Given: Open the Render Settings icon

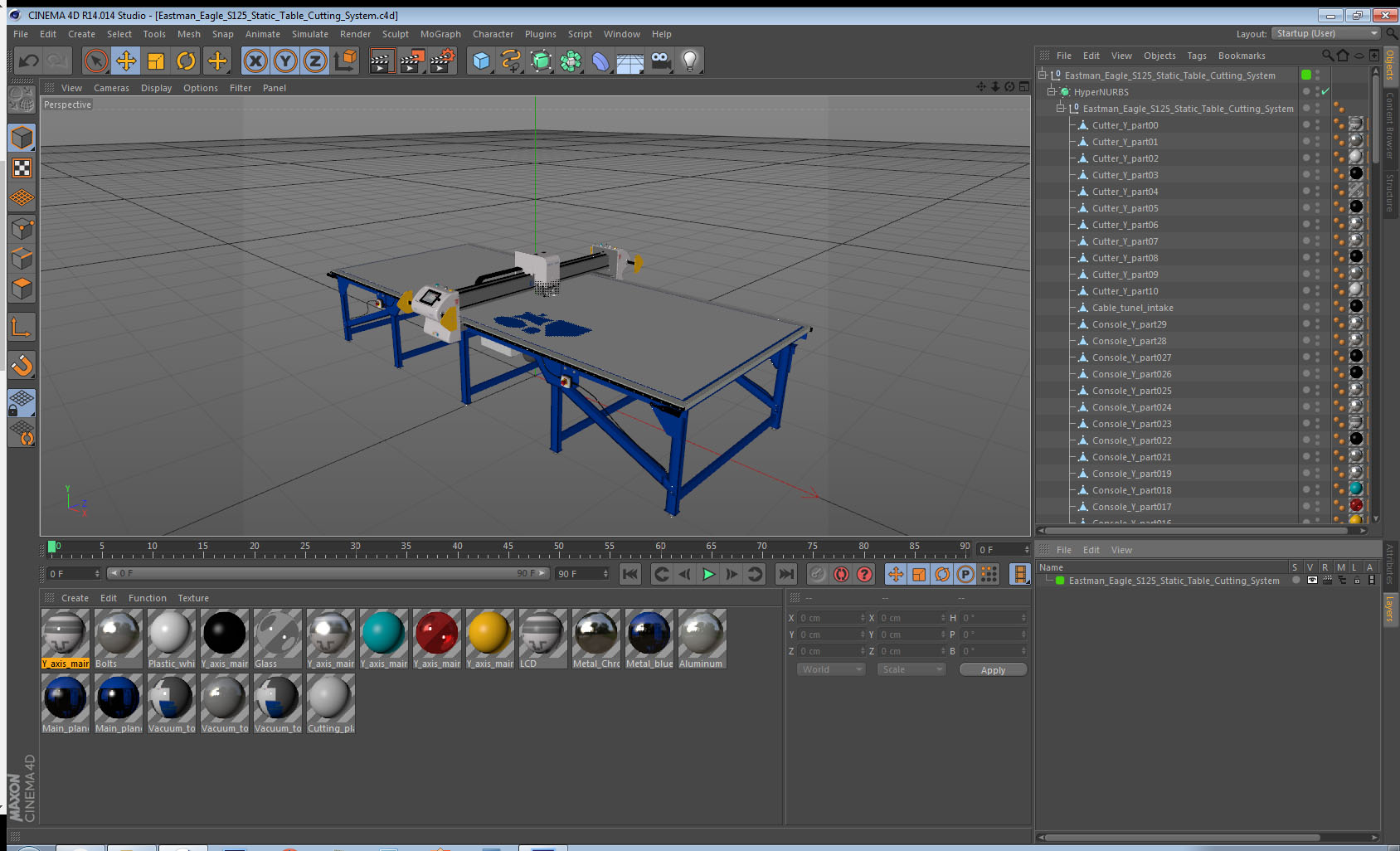Looking at the screenshot, I should 443,61.
